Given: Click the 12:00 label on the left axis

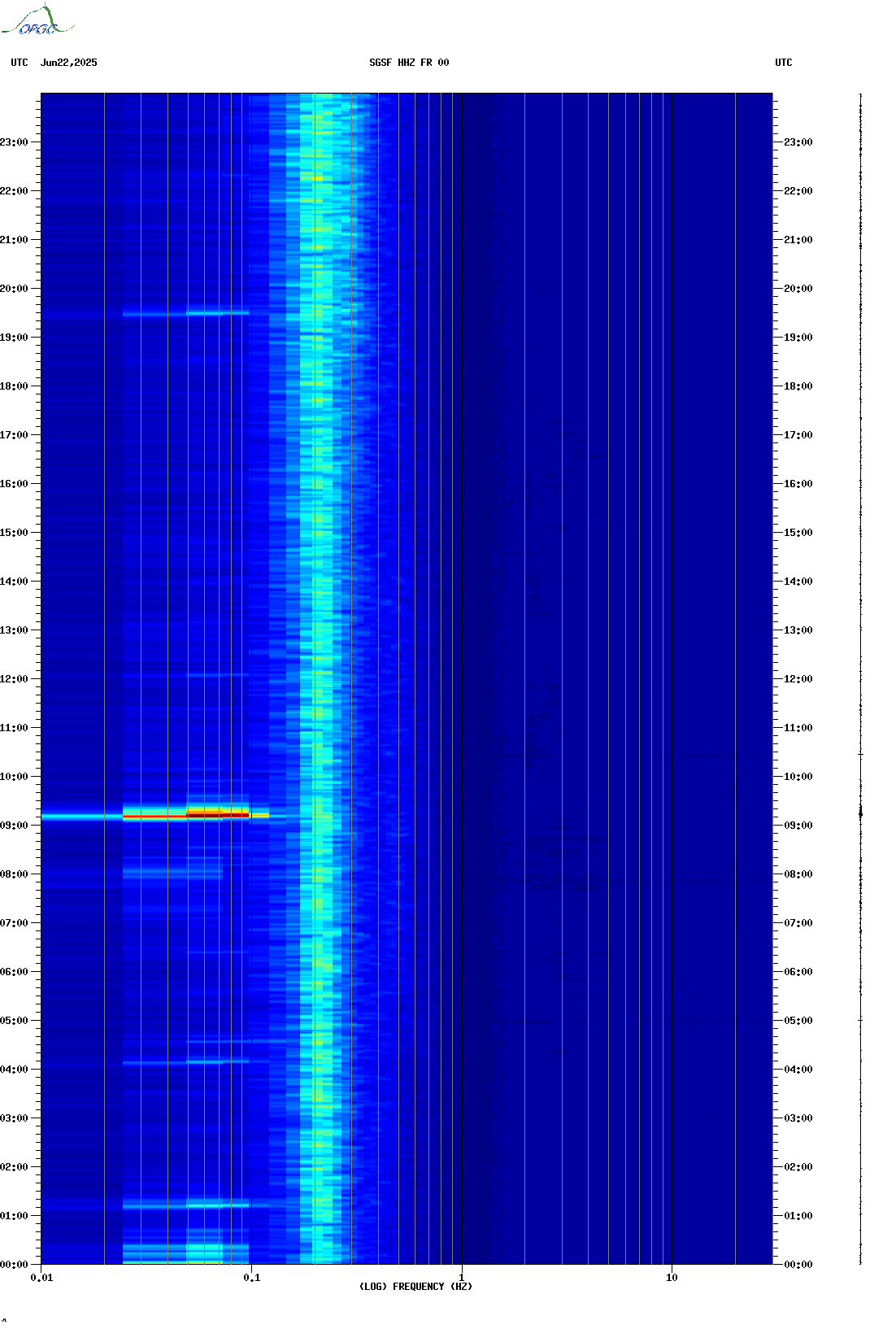Looking at the screenshot, I should [x=14, y=679].
